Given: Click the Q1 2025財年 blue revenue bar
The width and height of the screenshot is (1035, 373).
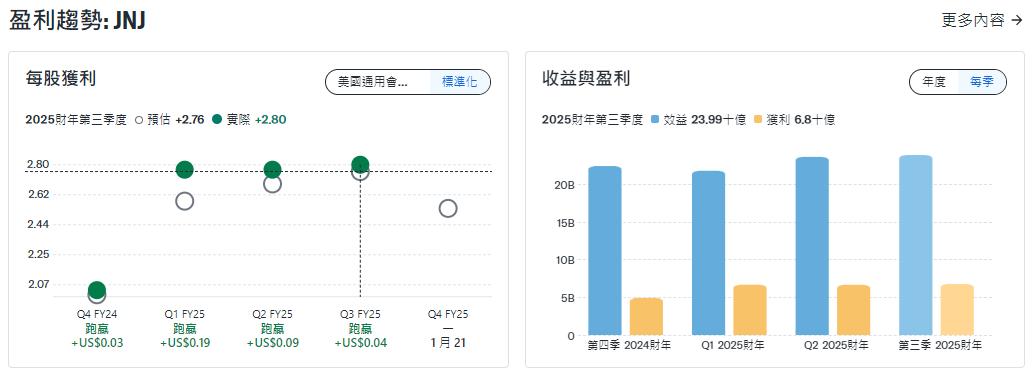Looking at the screenshot, I should (708, 253).
